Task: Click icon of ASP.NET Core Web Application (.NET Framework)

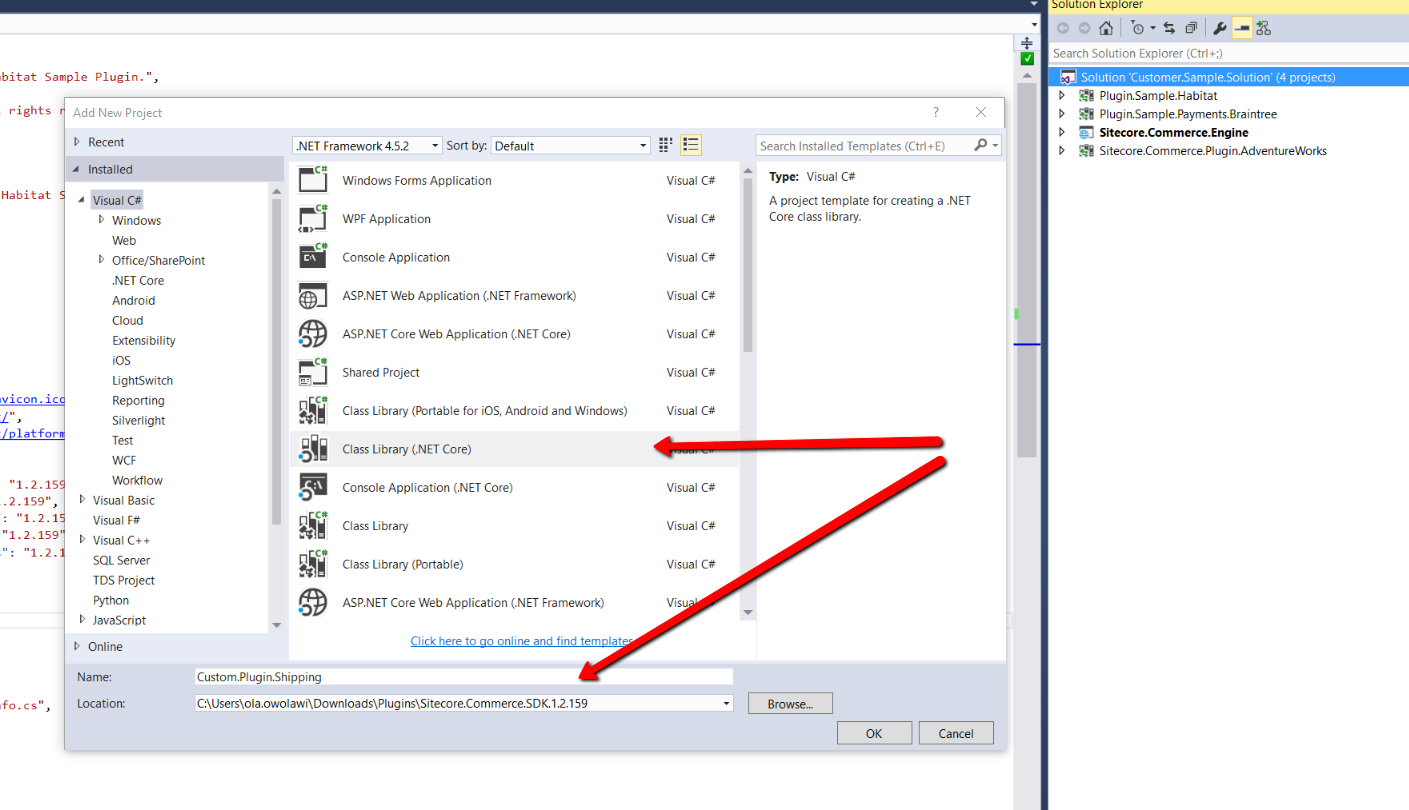Action: 314,602
